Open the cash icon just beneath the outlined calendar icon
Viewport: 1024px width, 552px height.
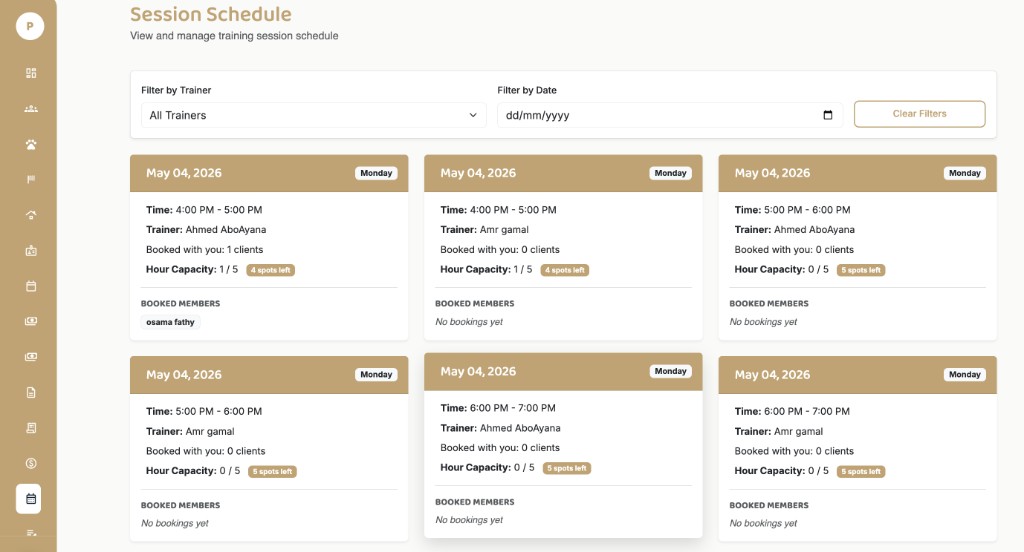click(31, 321)
